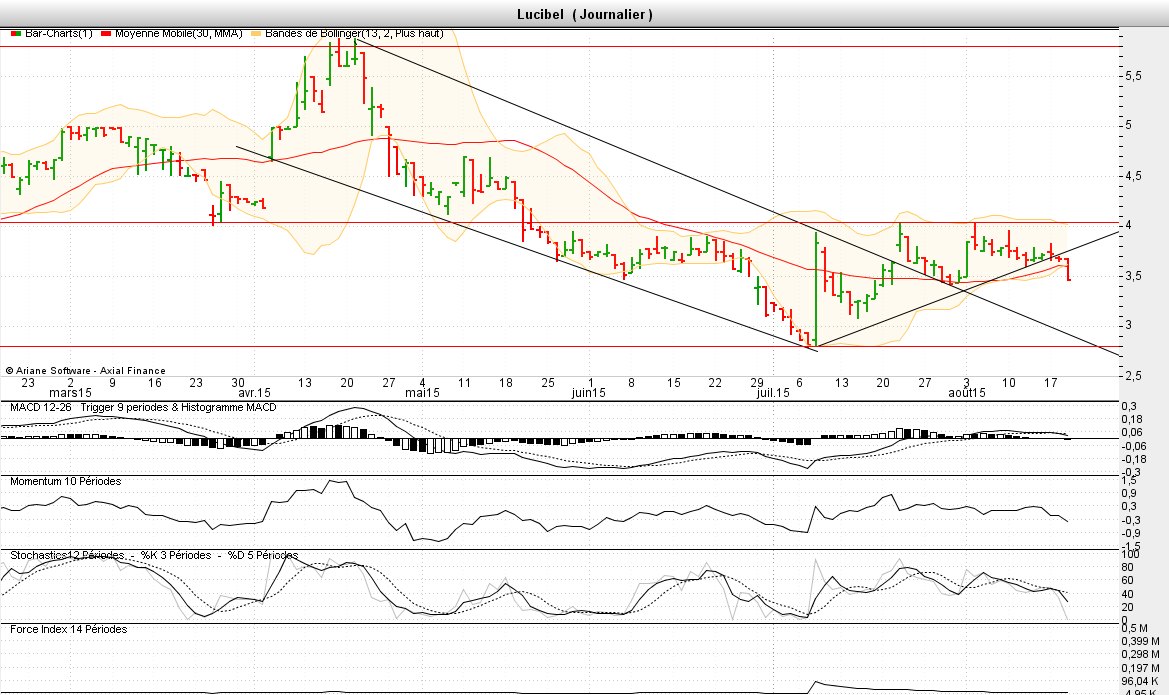
Task: Click the août15 month label on date axis
Action: [x=966, y=393]
